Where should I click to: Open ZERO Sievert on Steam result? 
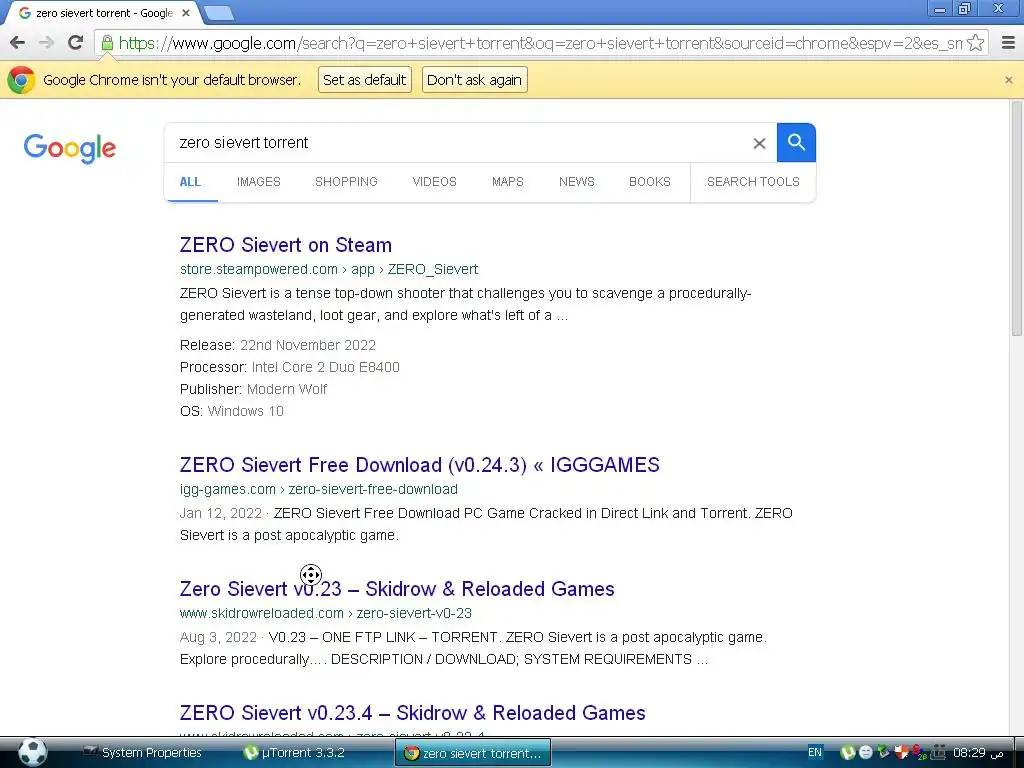pos(285,245)
